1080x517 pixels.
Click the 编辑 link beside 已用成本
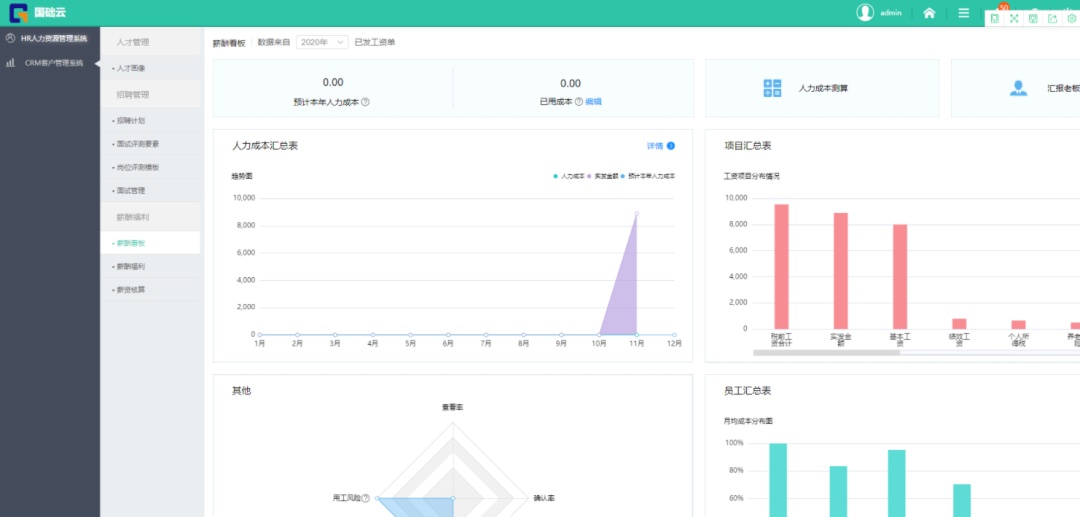pos(593,102)
